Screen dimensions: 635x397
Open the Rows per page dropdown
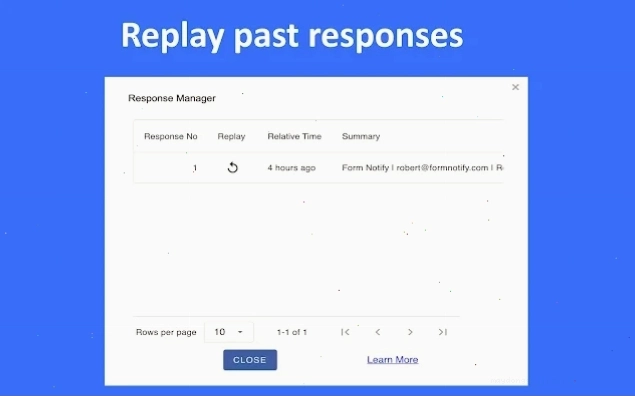point(229,332)
